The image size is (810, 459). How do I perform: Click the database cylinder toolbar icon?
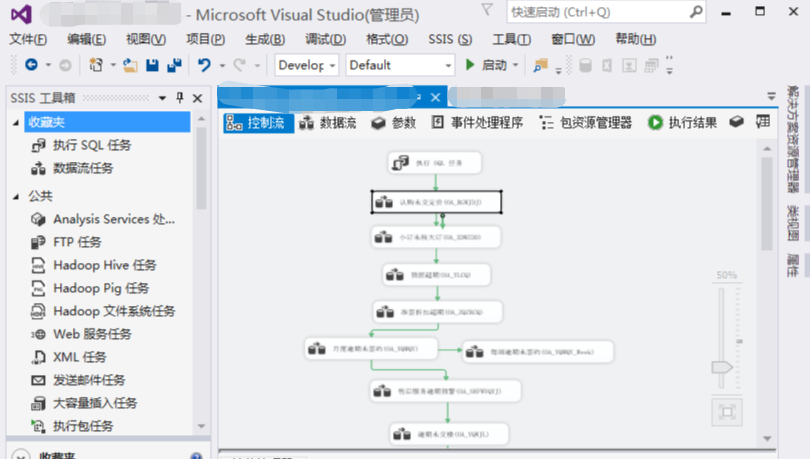tap(585, 66)
